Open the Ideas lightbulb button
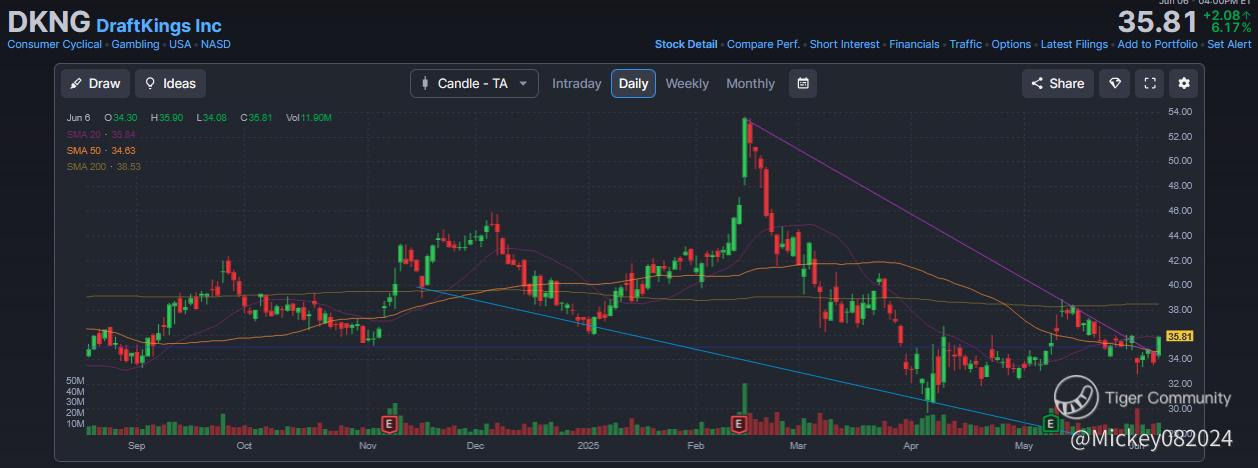 pyautogui.click(x=171, y=83)
